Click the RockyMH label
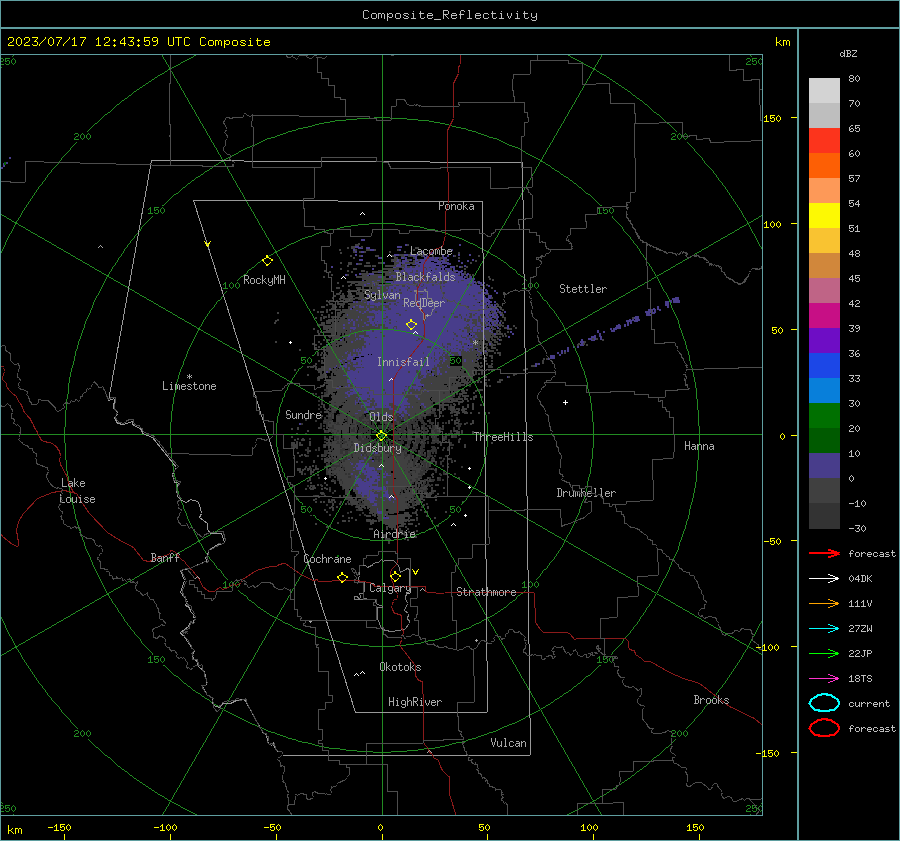The image size is (900, 841). [264, 280]
